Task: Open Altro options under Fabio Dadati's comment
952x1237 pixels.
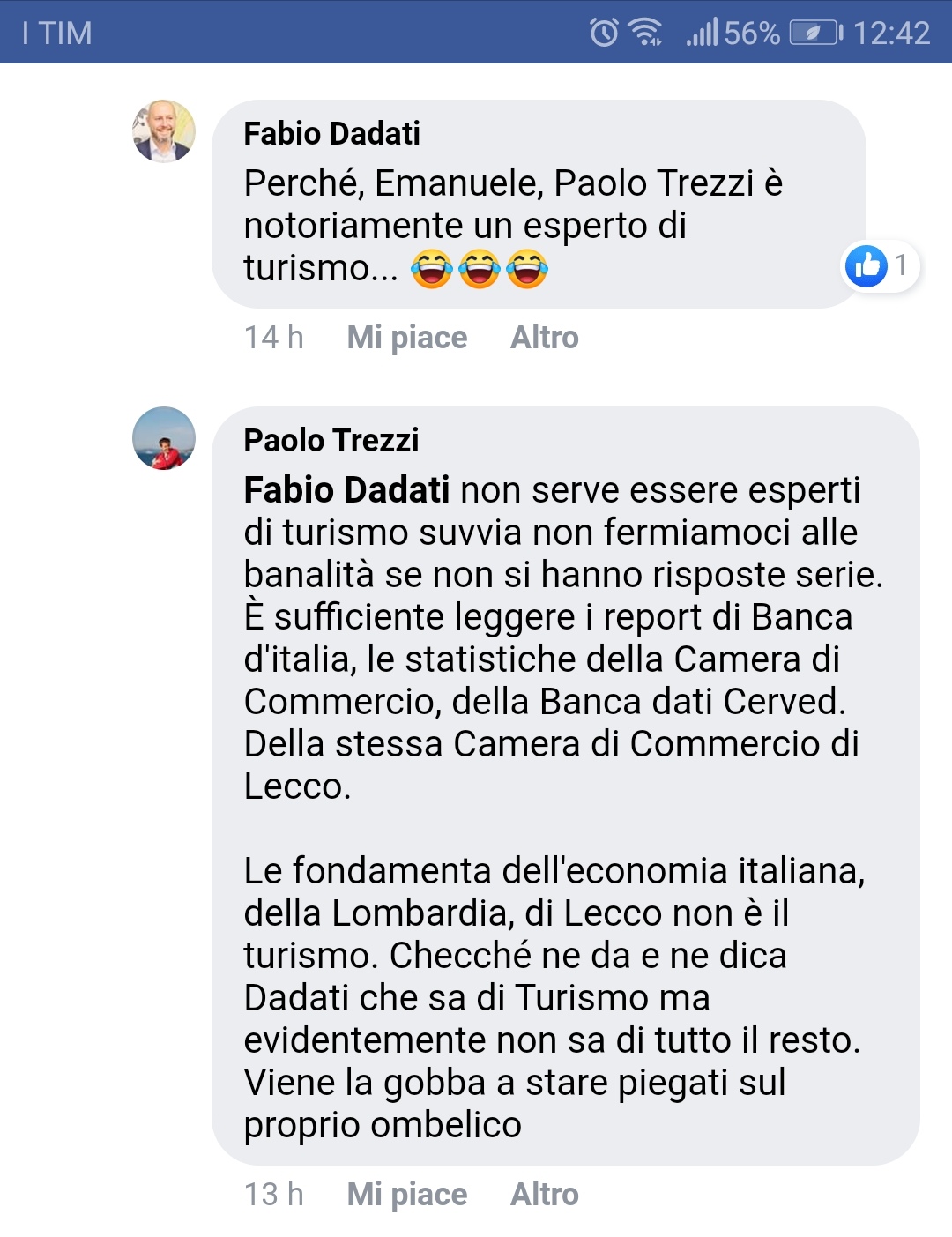Action: [x=545, y=338]
